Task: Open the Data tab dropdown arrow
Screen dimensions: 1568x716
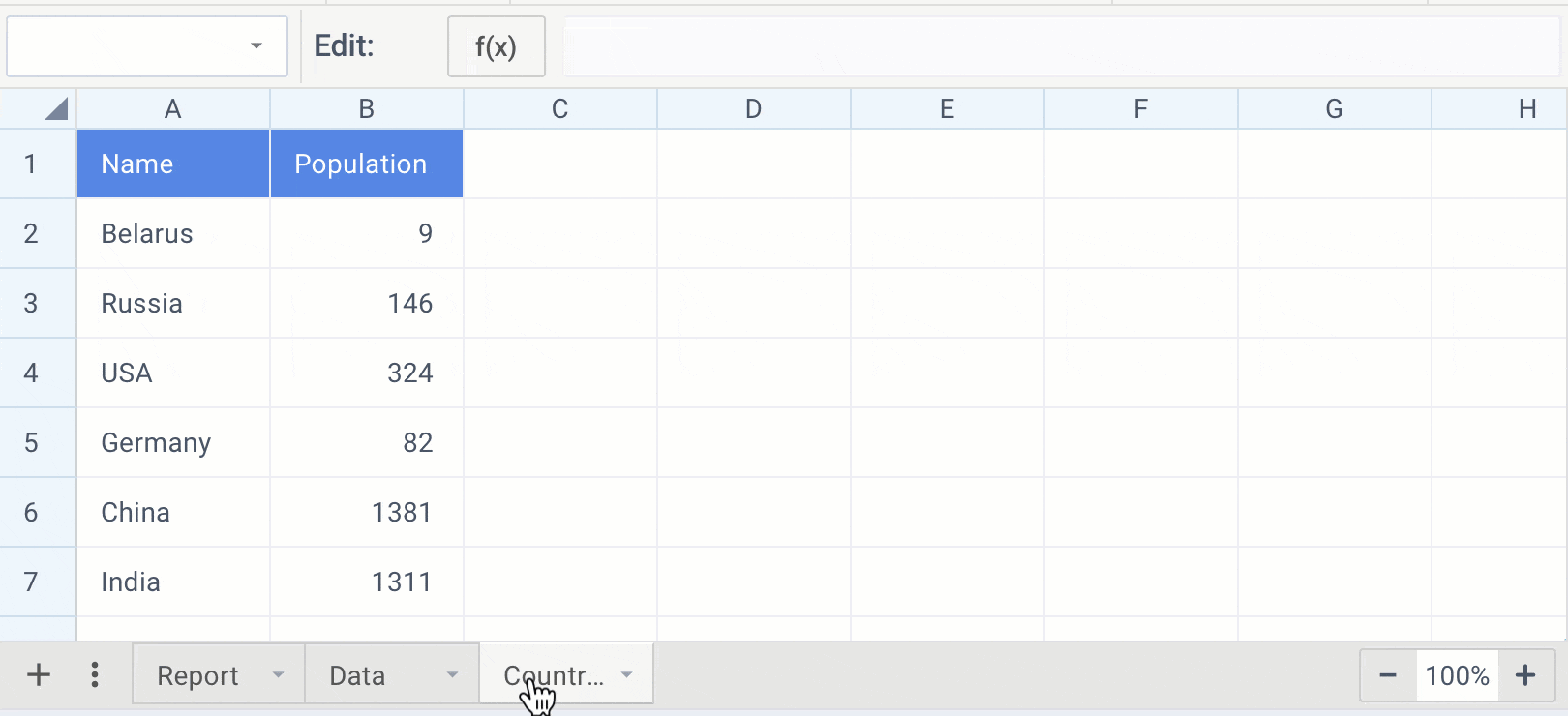Action: click(x=452, y=674)
